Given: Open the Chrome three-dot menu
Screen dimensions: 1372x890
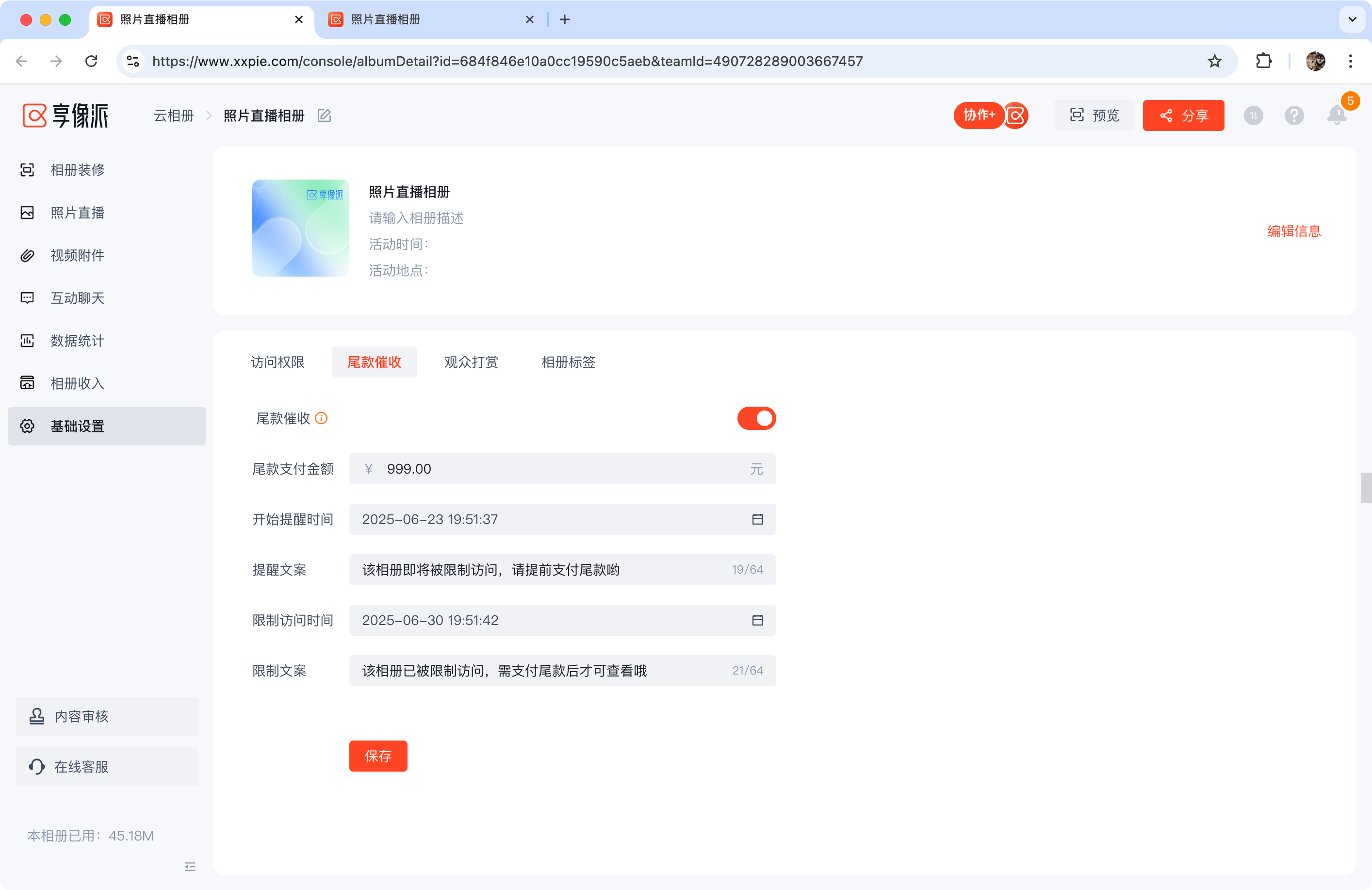Looking at the screenshot, I should (1351, 61).
